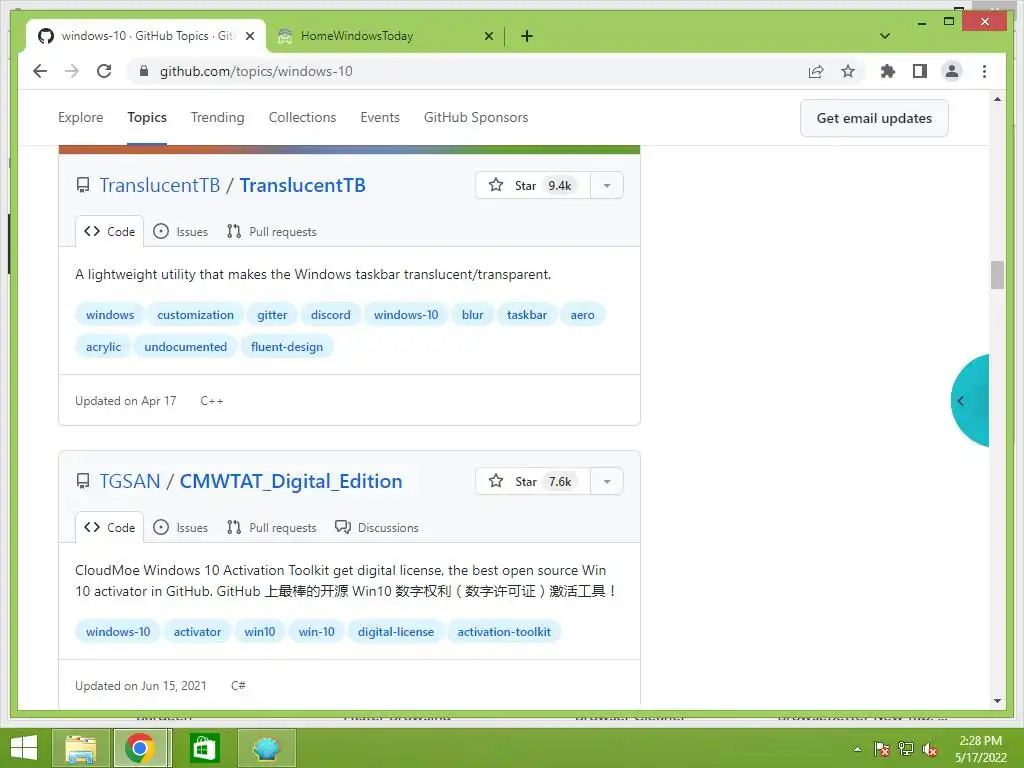This screenshot has width=1024, height=768.
Task: Click the scrollbar down arrow
Action: pos(997,701)
